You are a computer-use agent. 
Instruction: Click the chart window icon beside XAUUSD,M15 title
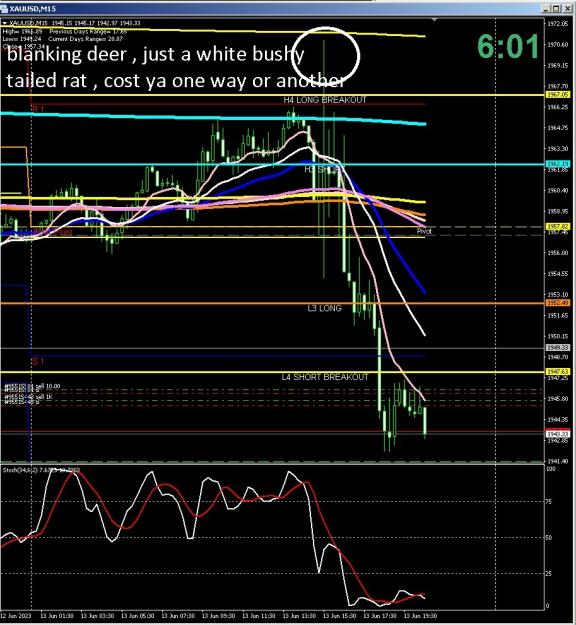point(4,8)
